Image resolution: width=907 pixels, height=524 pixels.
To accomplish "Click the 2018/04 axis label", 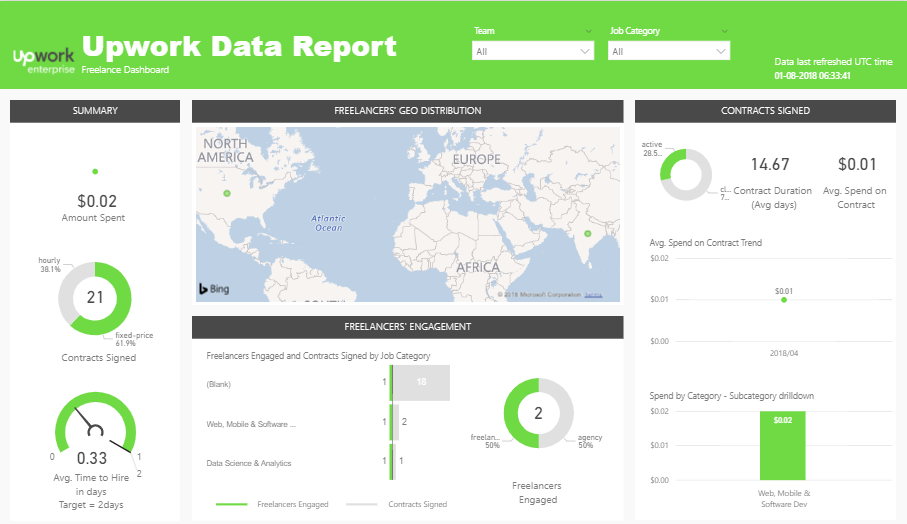I will [x=784, y=353].
